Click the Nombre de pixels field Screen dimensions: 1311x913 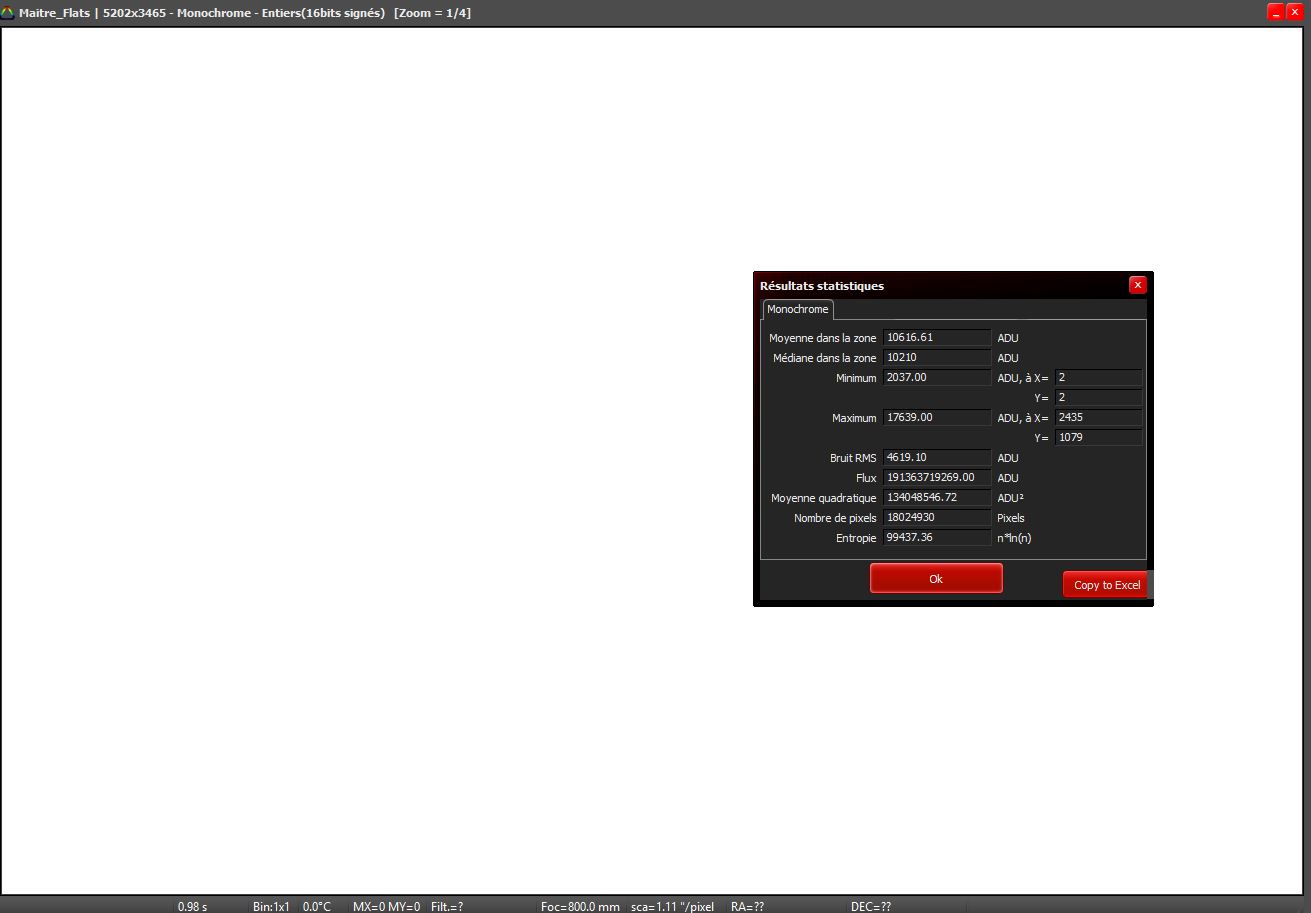(936, 518)
